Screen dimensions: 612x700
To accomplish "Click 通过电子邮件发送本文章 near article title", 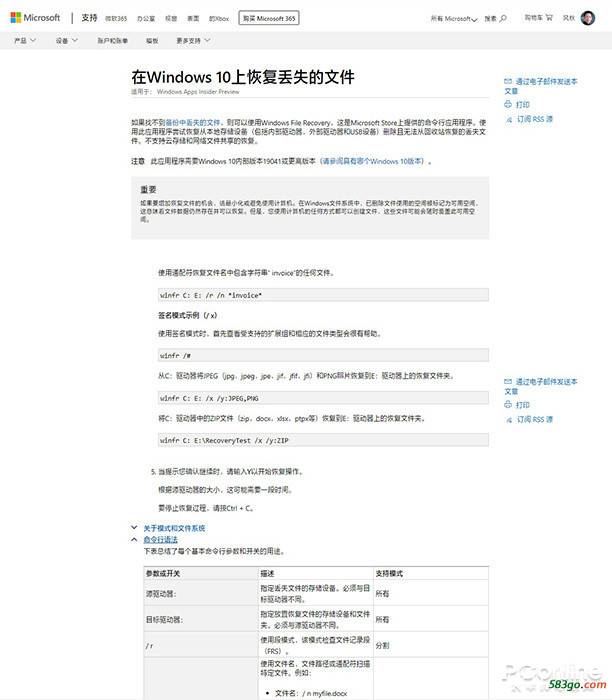I will (541, 86).
